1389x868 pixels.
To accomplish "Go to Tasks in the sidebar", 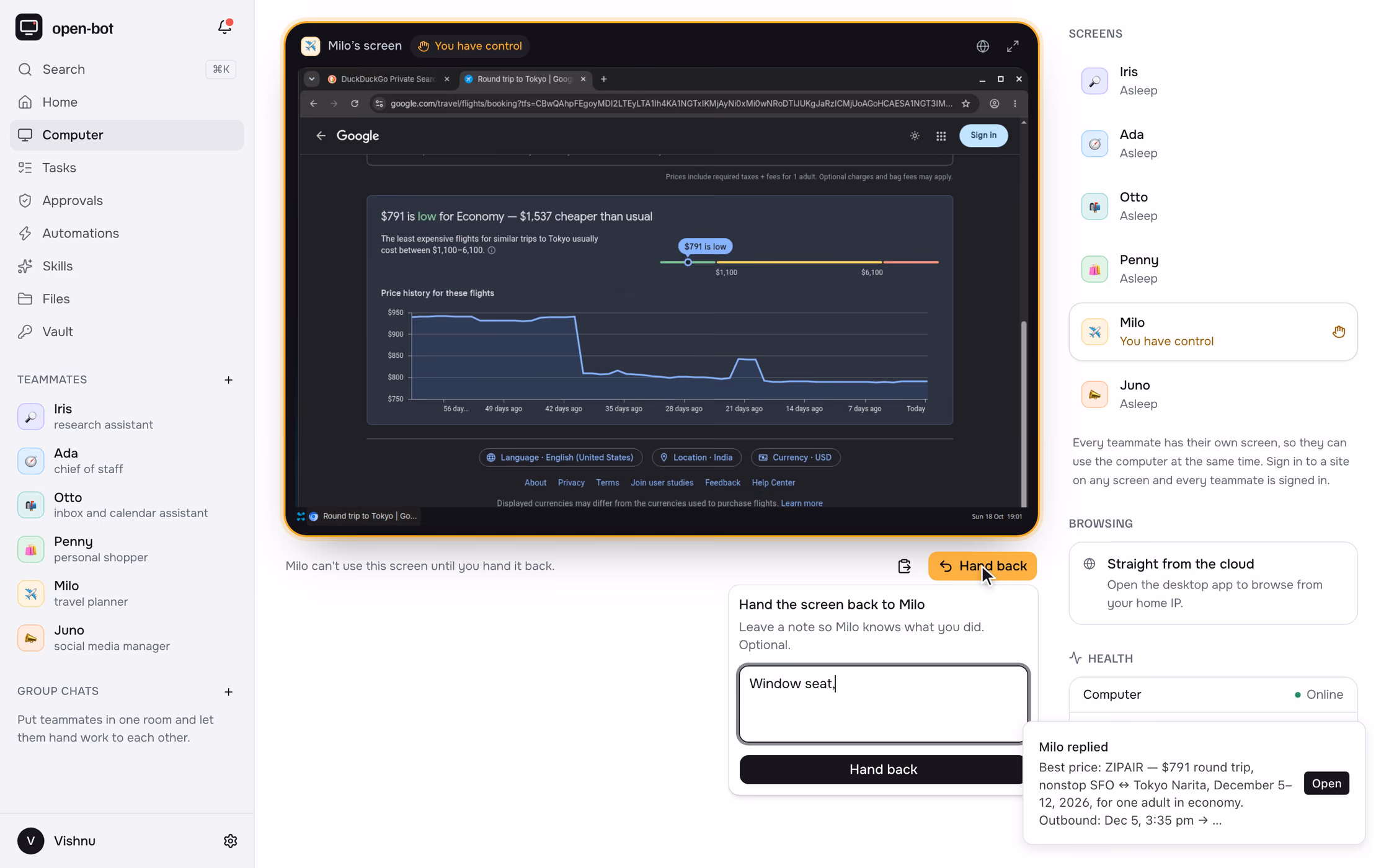I will point(126,168).
